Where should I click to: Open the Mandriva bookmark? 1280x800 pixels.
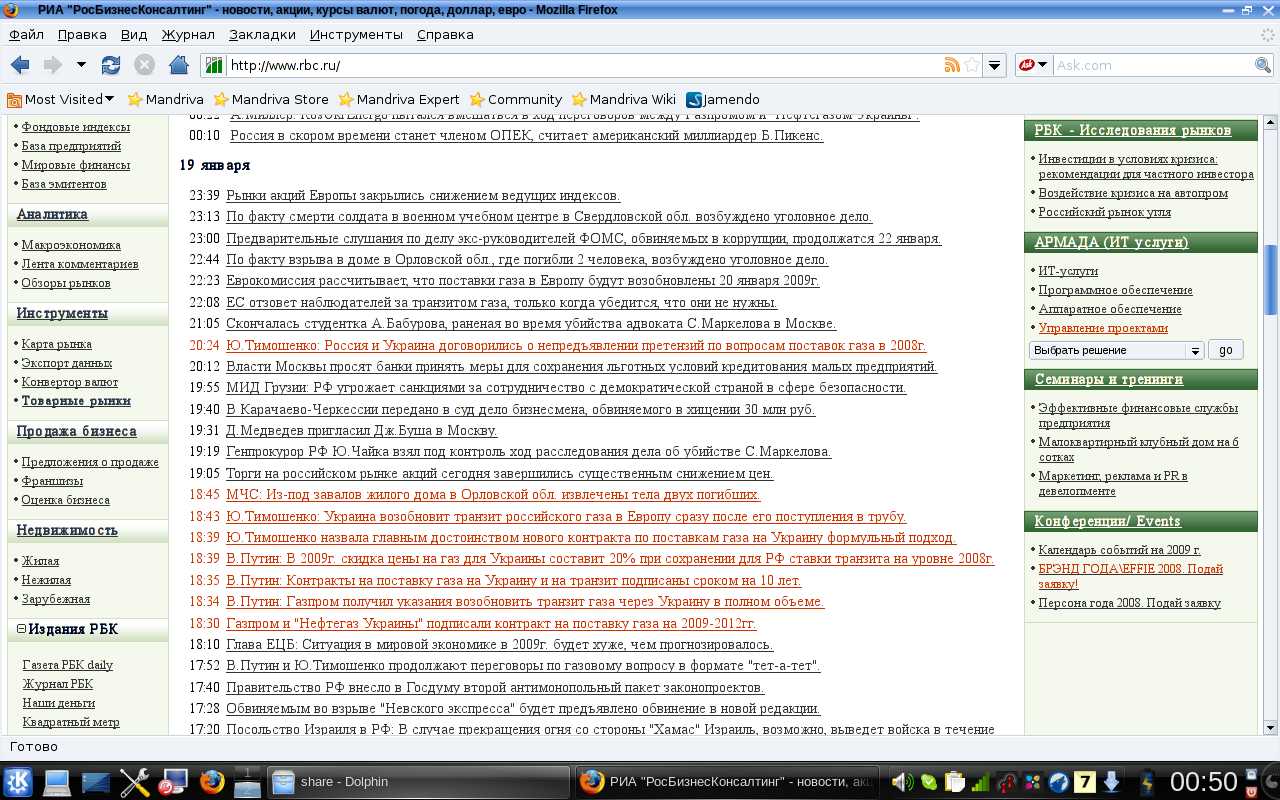tap(166, 99)
